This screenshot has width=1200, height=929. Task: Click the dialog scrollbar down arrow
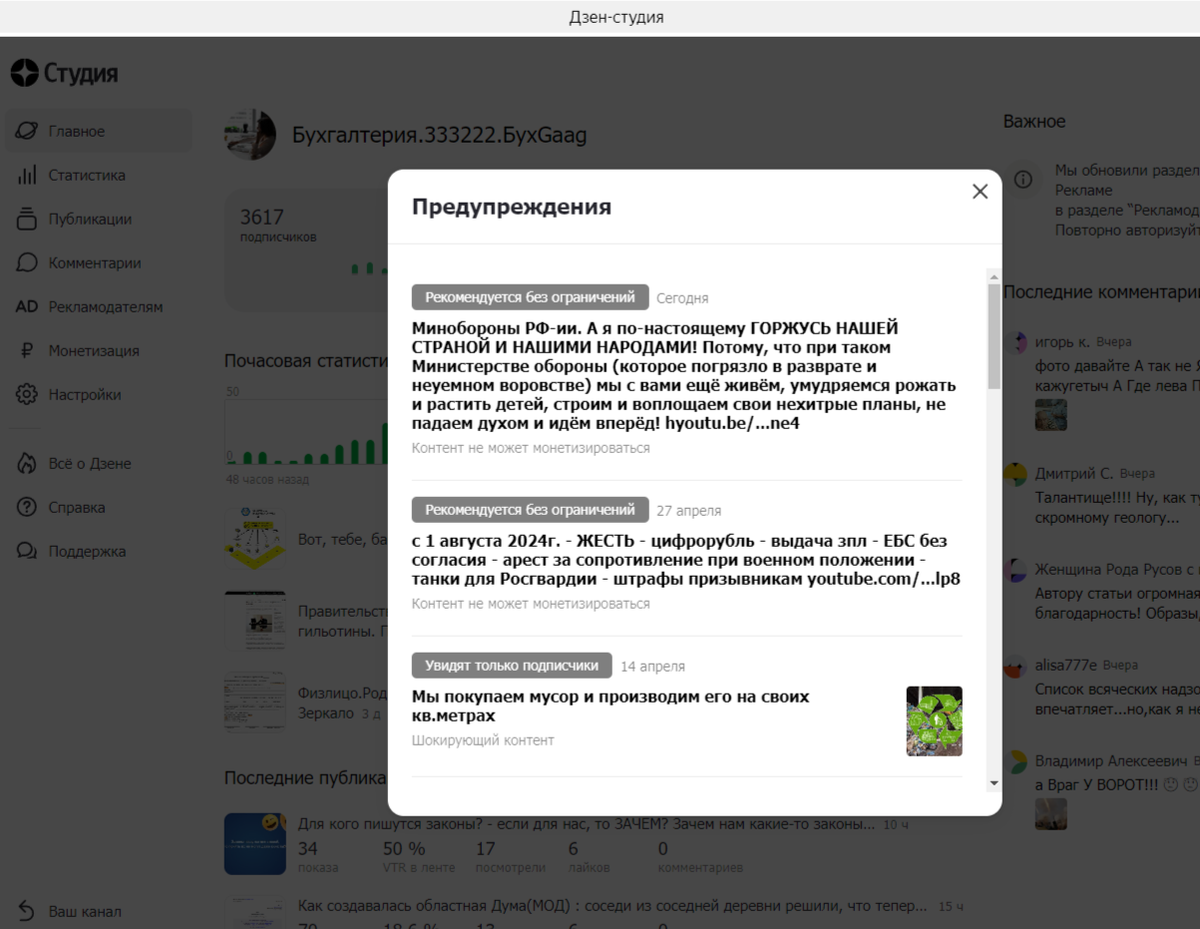click(993, 782)
